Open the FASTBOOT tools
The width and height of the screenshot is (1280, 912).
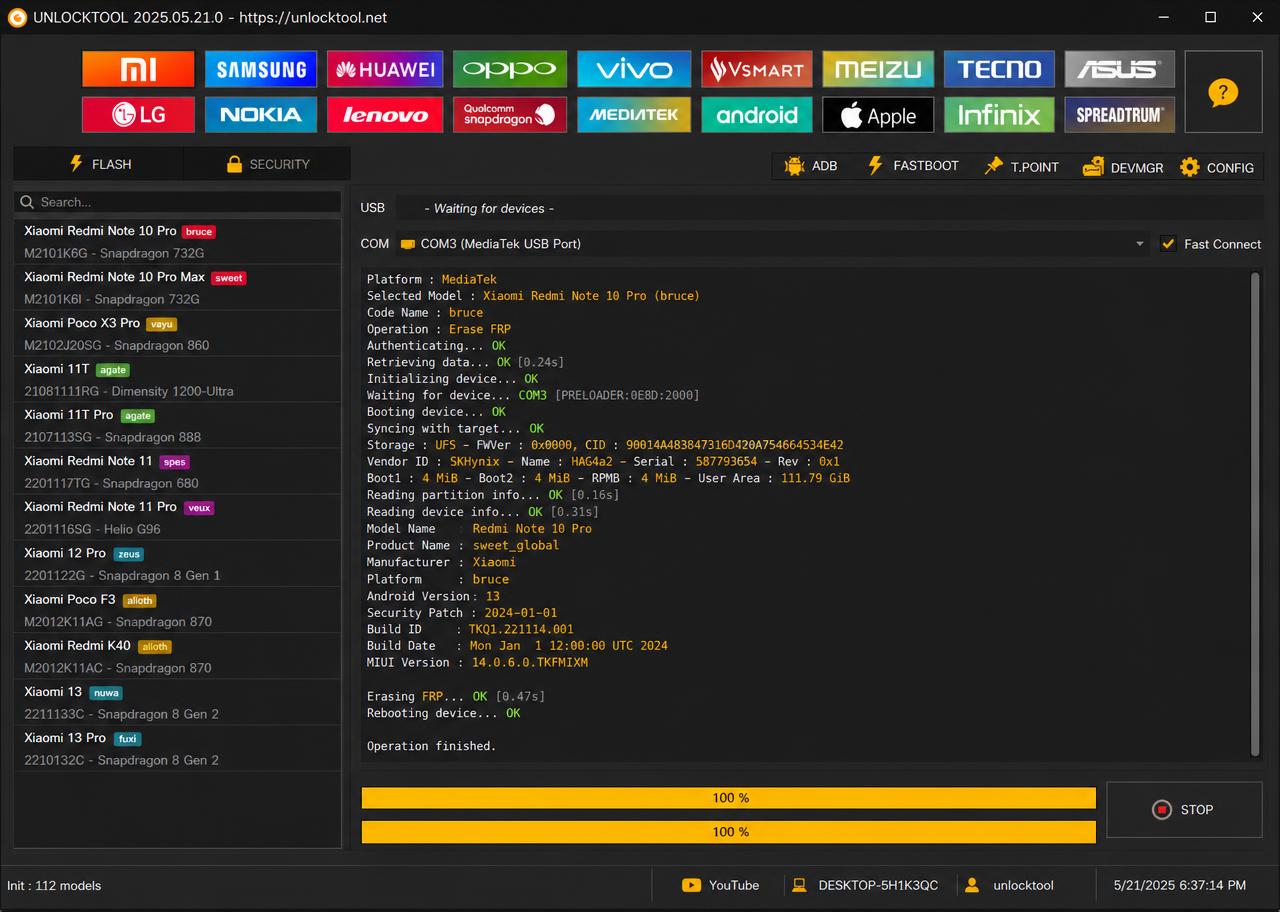click(912, 166)
